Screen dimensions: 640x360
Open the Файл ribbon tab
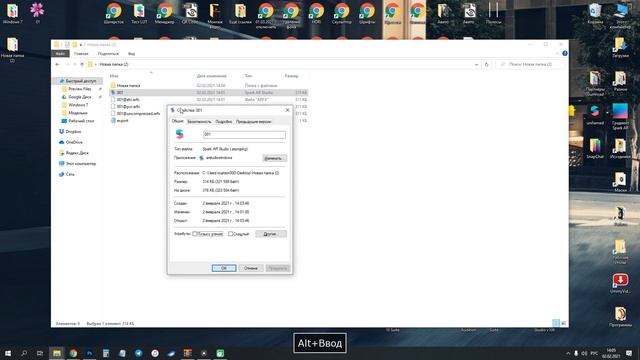click(60, 53)
